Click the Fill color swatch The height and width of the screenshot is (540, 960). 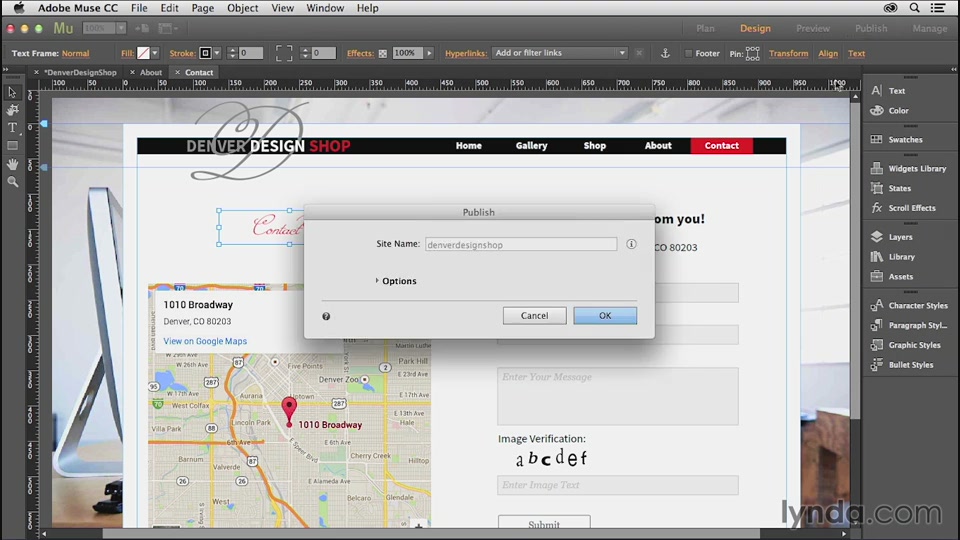click(x=143, y=53)
